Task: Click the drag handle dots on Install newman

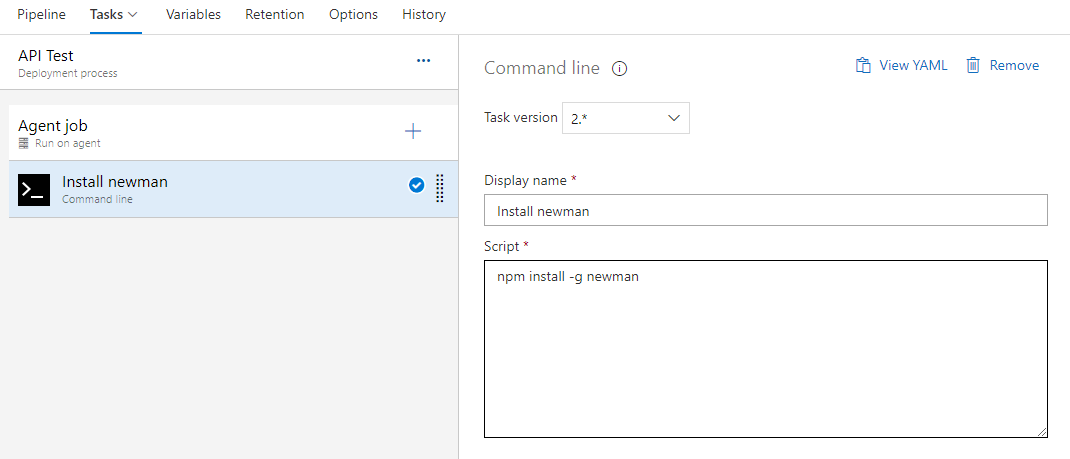Action: click(x=439, y=188)
